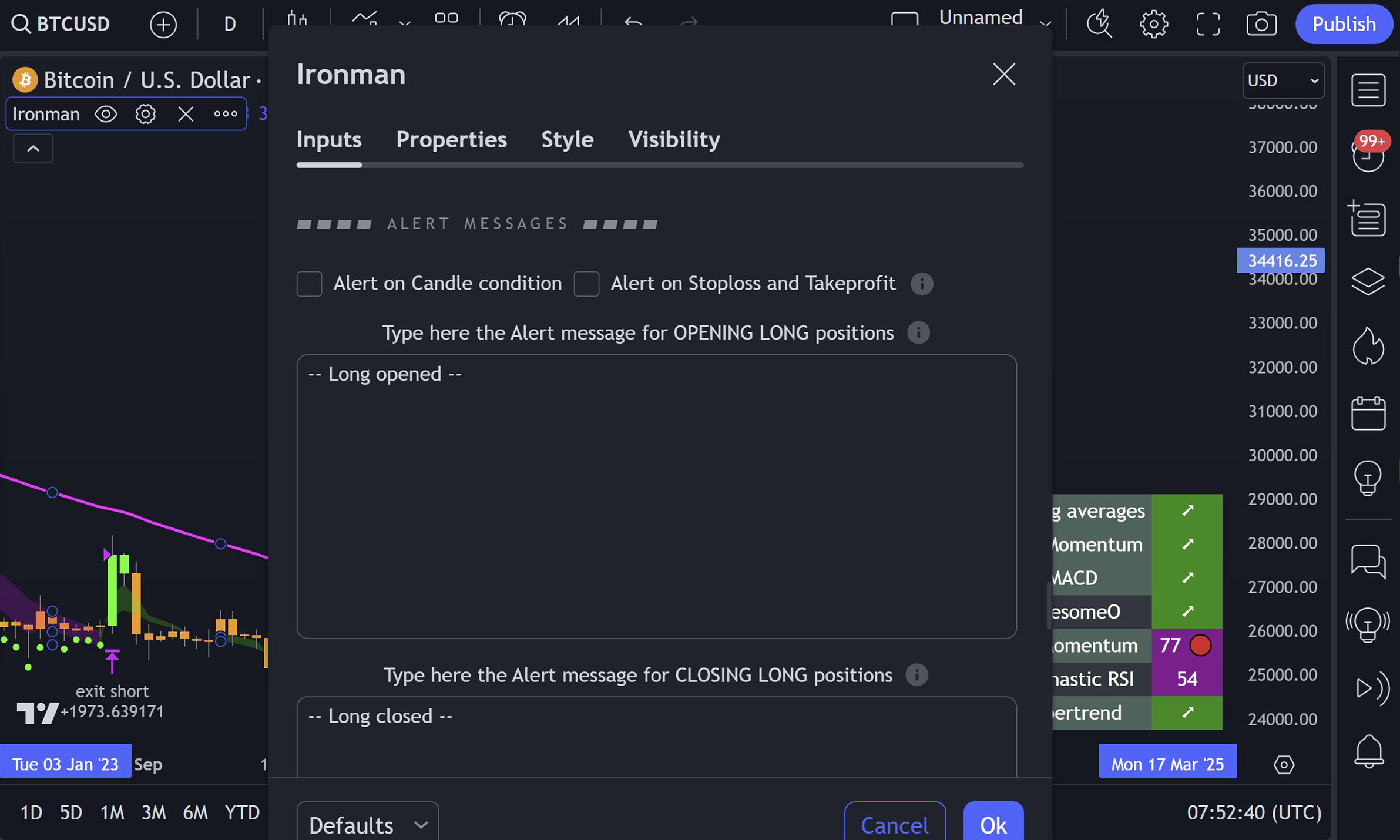This screenshot has height=840, width=1400.
Task: Enable Alert on Stoploss and Takeprofit
Action: tap(586, 284)
